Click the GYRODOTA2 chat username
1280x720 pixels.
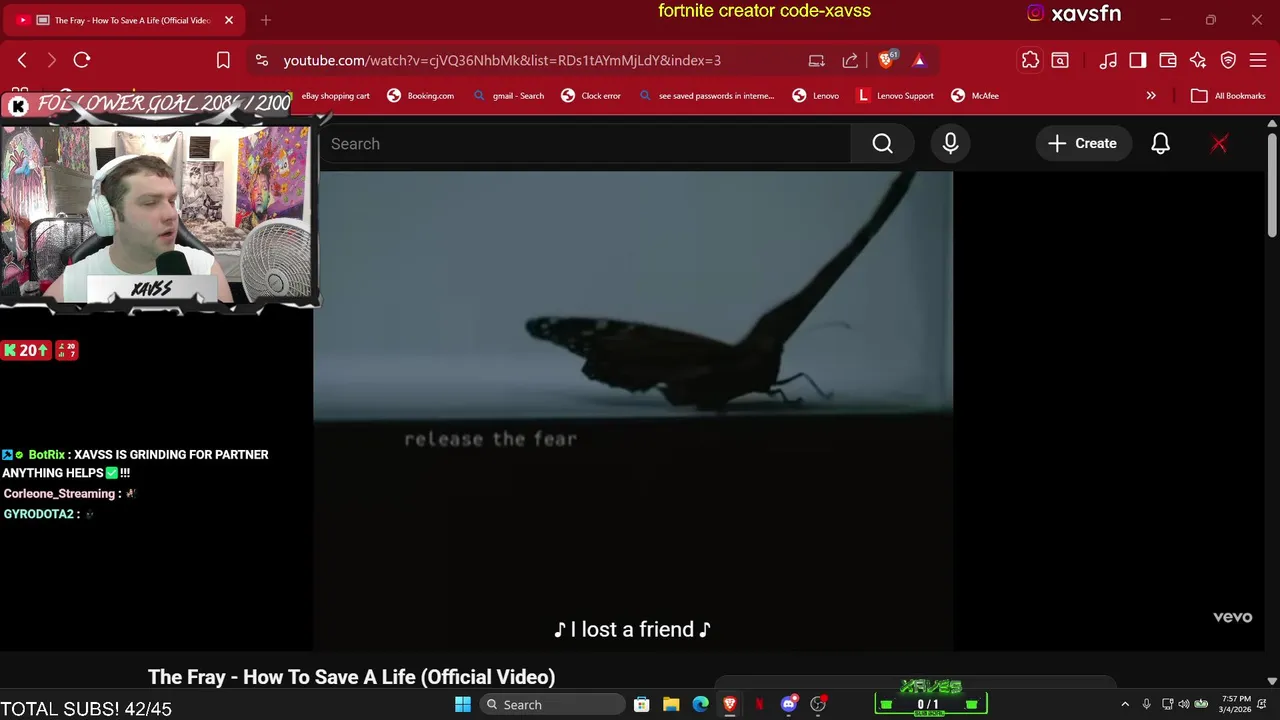point(39,514)
